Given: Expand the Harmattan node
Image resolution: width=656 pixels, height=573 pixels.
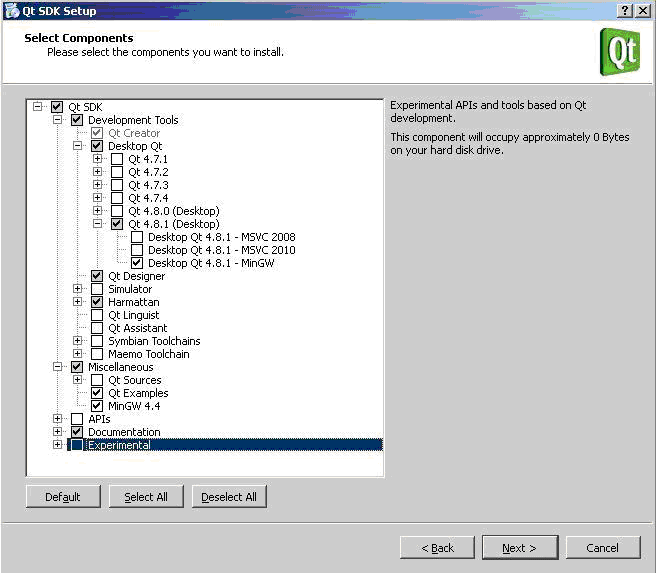Looking at the screenshot, I should tap(77, 302).
